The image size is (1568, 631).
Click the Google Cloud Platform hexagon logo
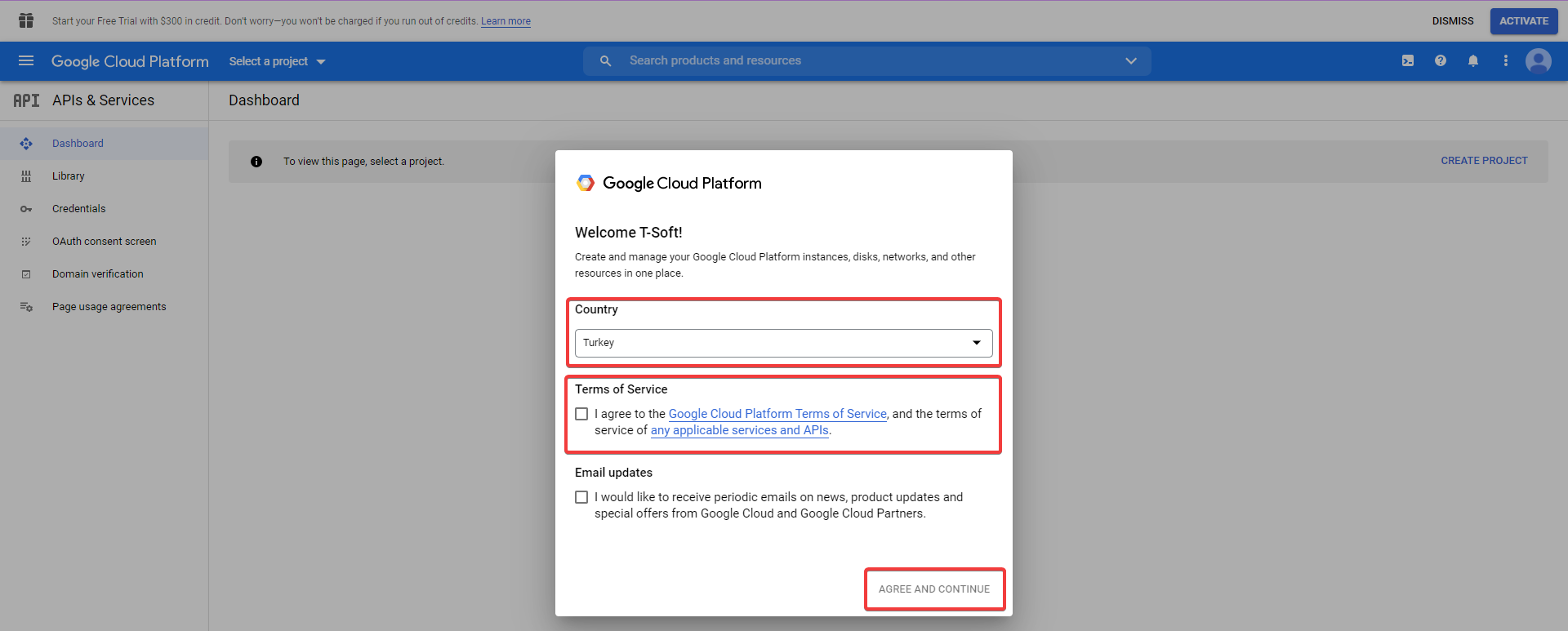pos(586,183)
